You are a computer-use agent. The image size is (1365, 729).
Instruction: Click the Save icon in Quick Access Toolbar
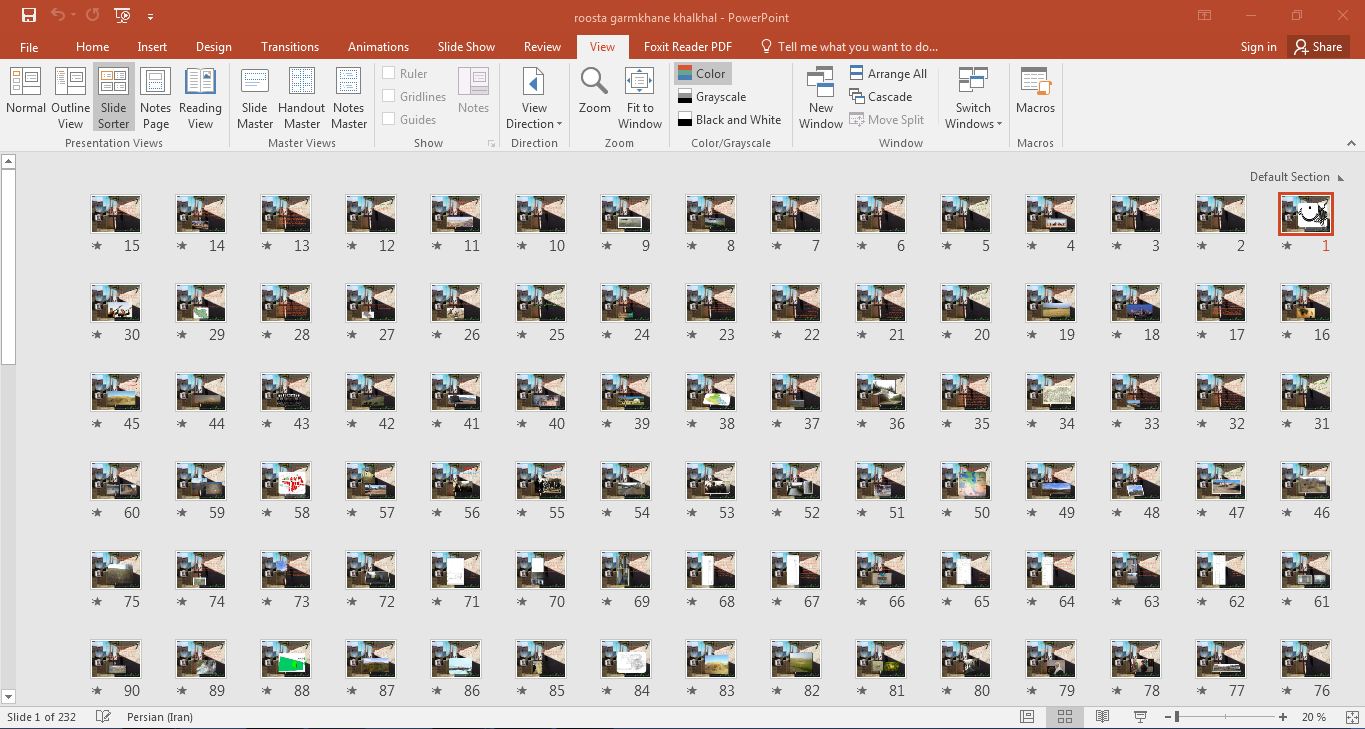pos(29,15)
